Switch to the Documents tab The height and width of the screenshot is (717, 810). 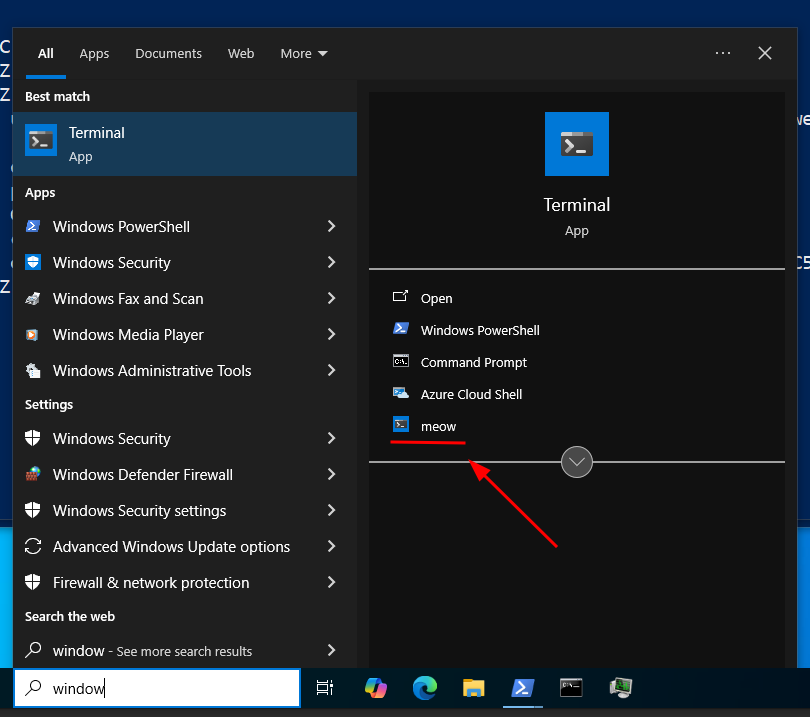coord(168,54)
